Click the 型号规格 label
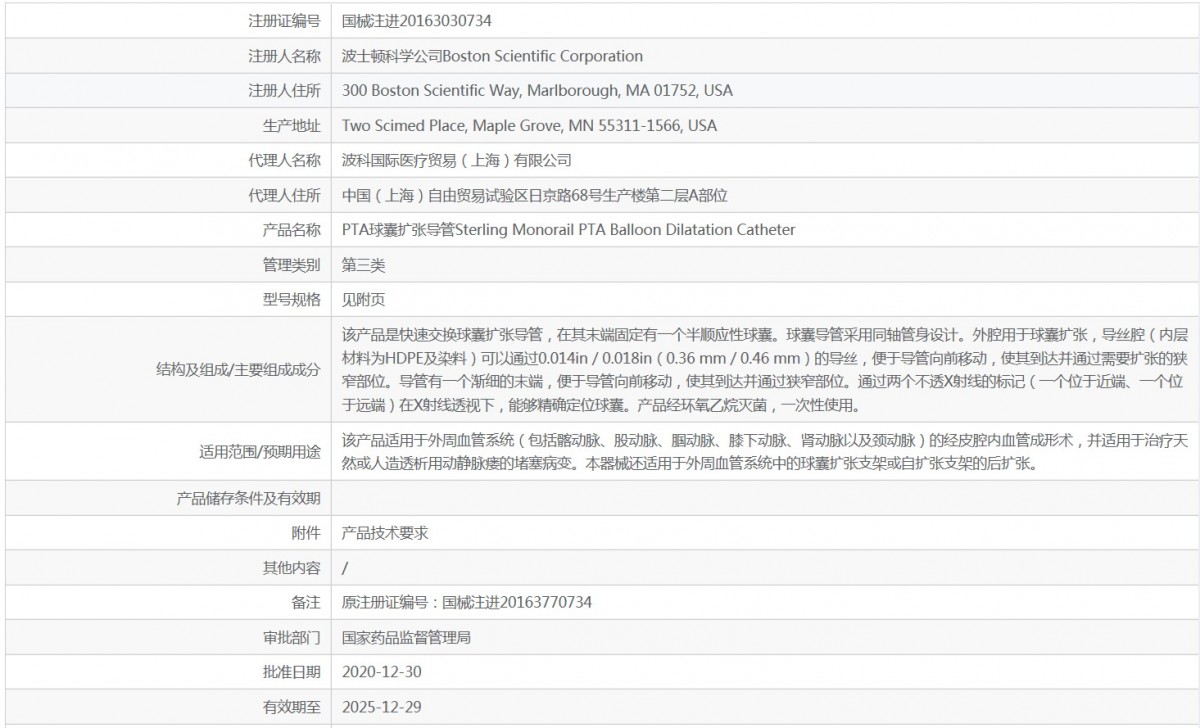Image resolution: width=1200 pixels, height=728 pixels. pos(291,299)
